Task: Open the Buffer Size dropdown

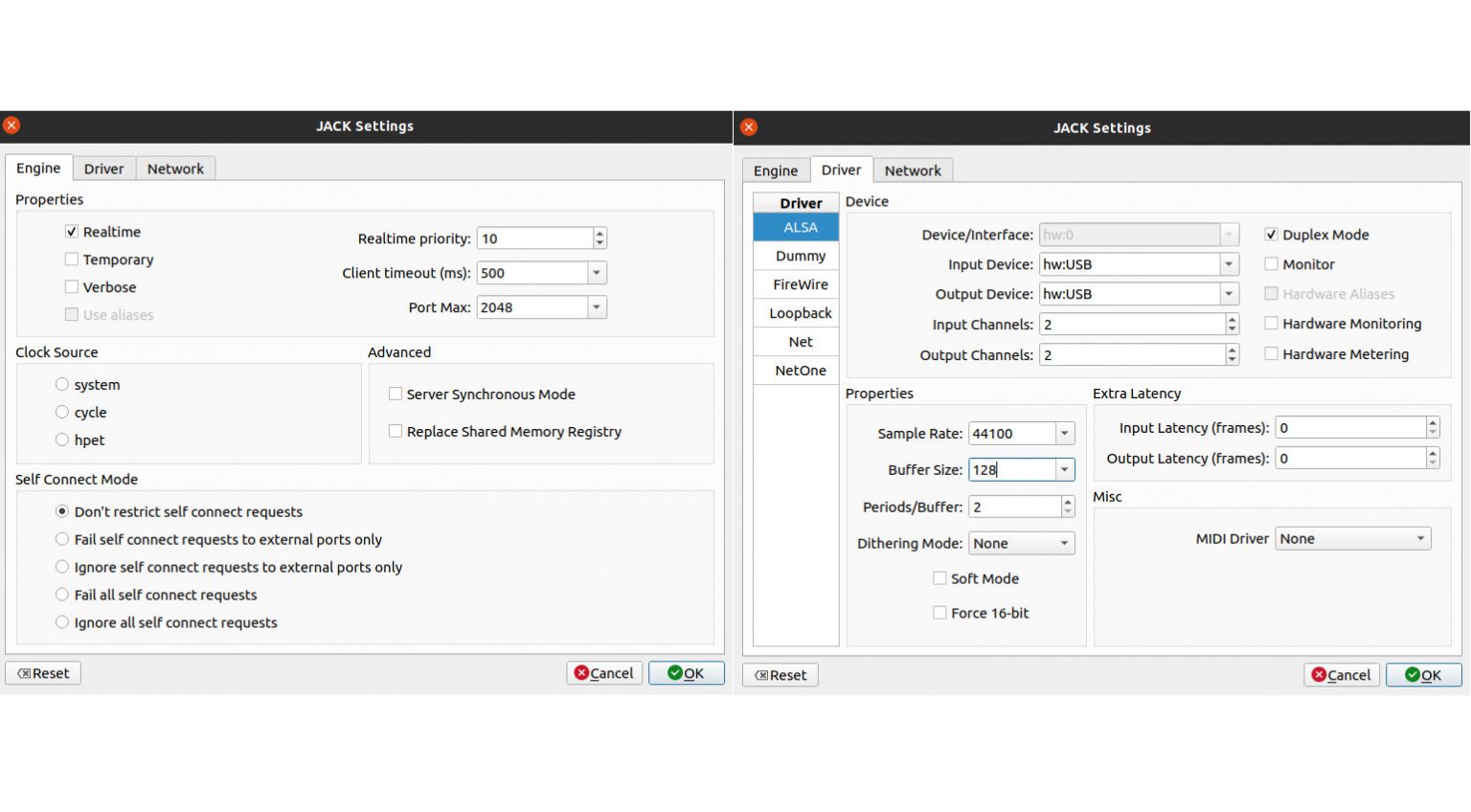Action: pos(1064,470)
